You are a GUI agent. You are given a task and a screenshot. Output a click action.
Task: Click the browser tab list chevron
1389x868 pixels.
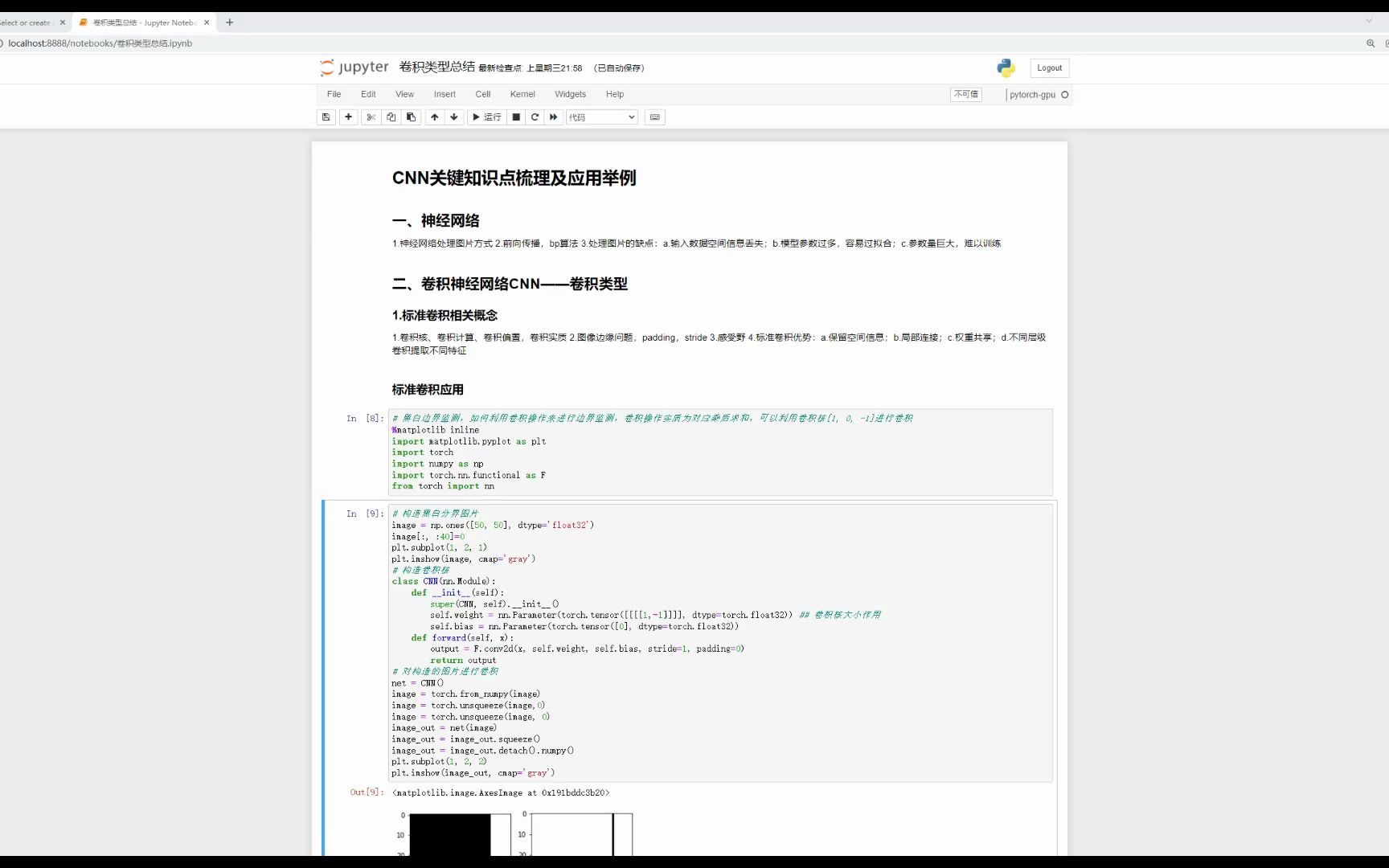(1369, 22)
